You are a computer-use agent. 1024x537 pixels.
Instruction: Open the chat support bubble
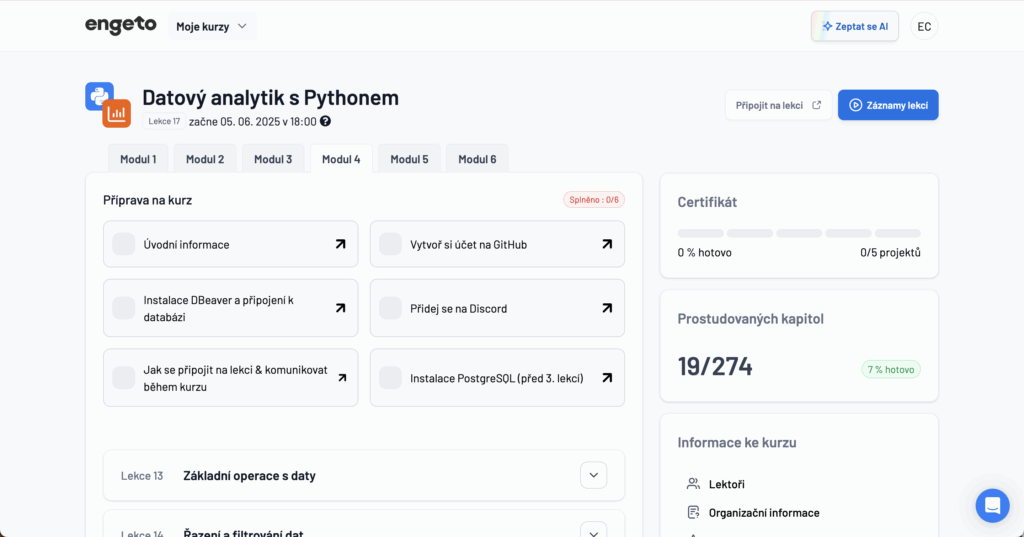click(993, 506)
